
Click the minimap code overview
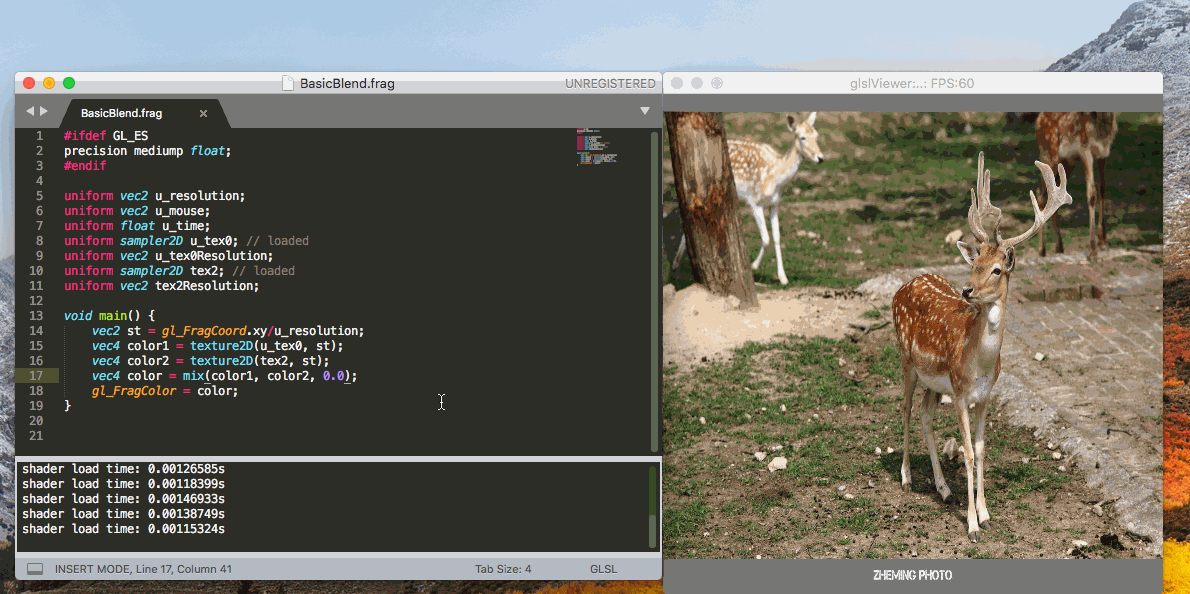(x=597, y=146)
